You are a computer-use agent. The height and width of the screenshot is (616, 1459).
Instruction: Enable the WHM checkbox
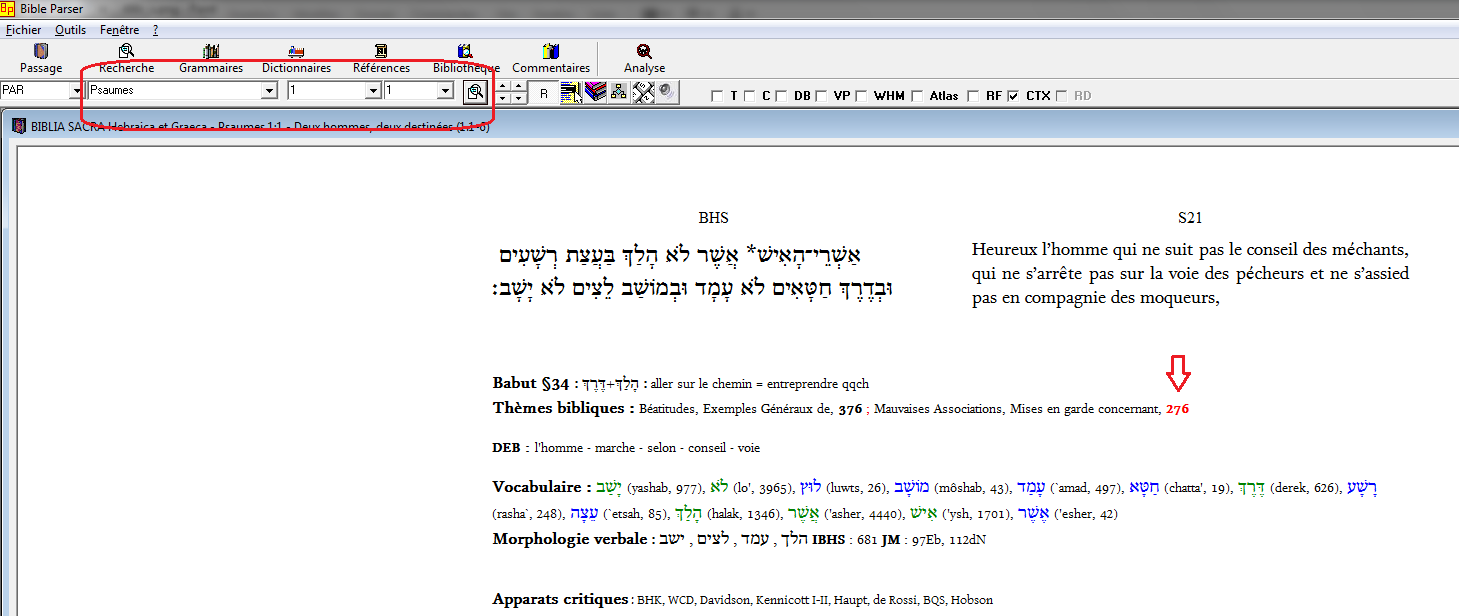[860, 96]
